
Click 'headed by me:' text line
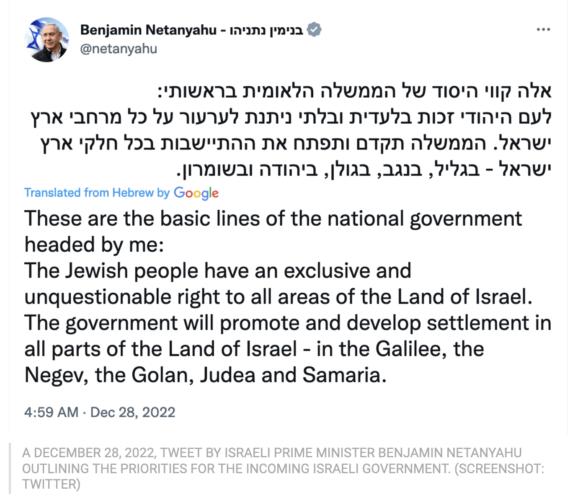pyautogui.click(x=94, y=245)
